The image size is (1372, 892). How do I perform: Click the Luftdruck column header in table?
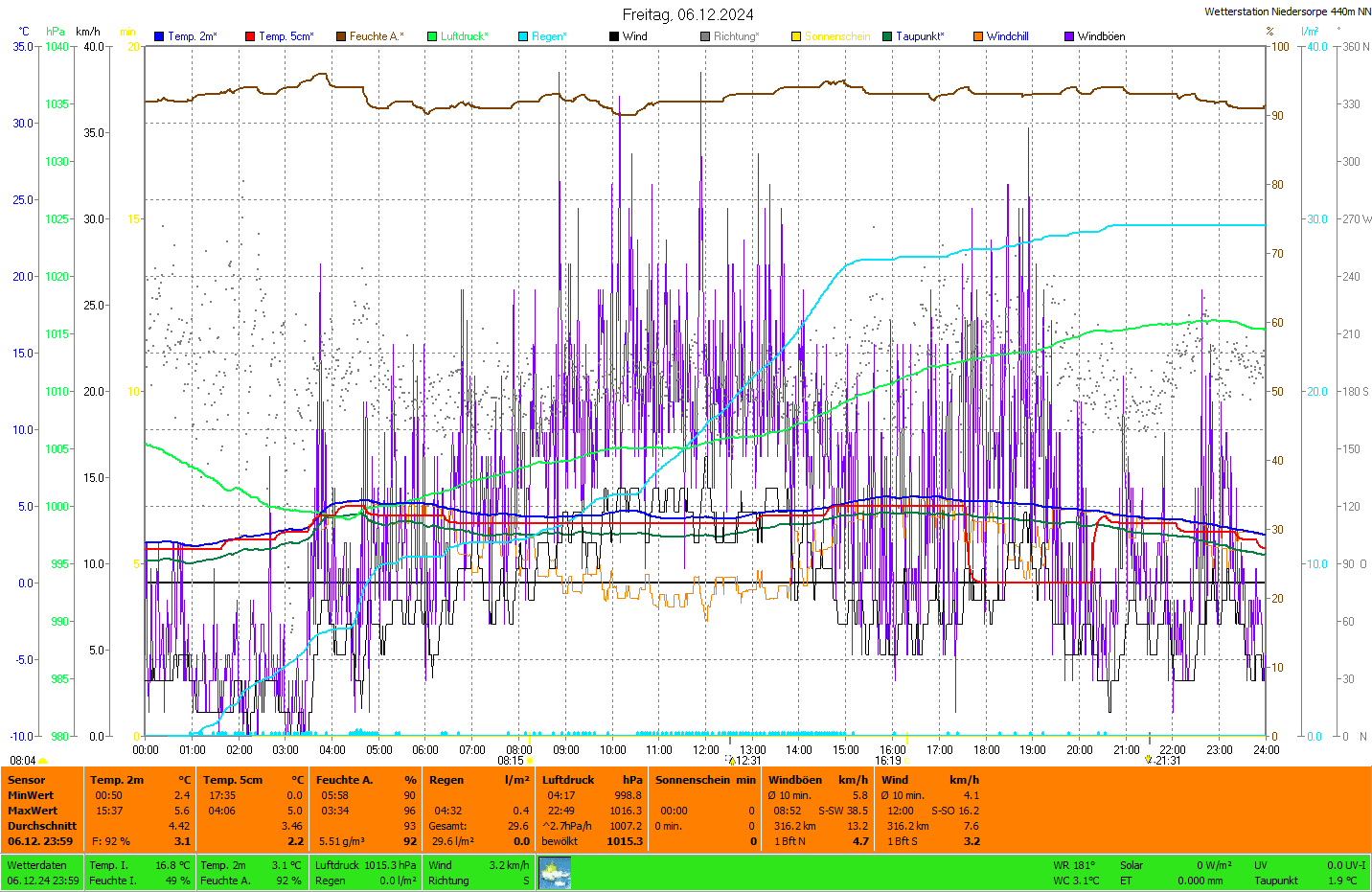[568, 780]
